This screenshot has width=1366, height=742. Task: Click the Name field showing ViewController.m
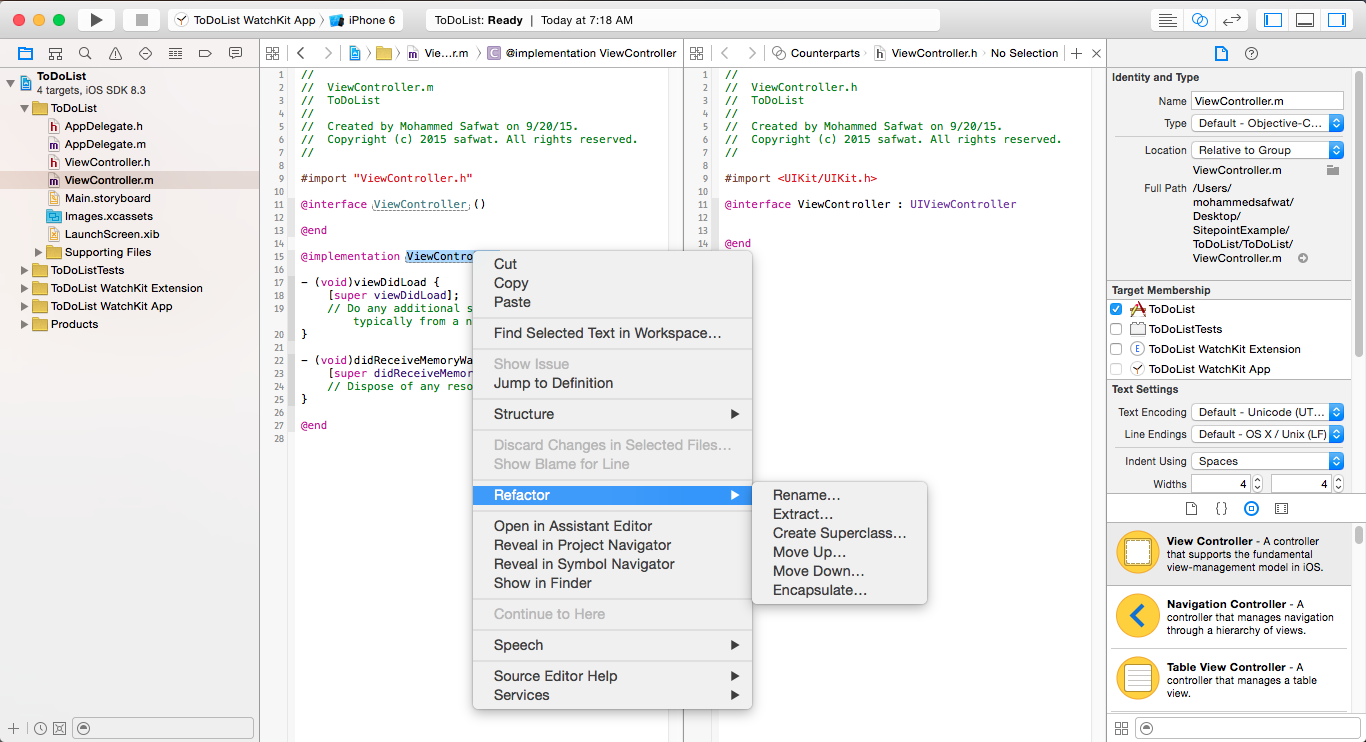pos(1267,101)
